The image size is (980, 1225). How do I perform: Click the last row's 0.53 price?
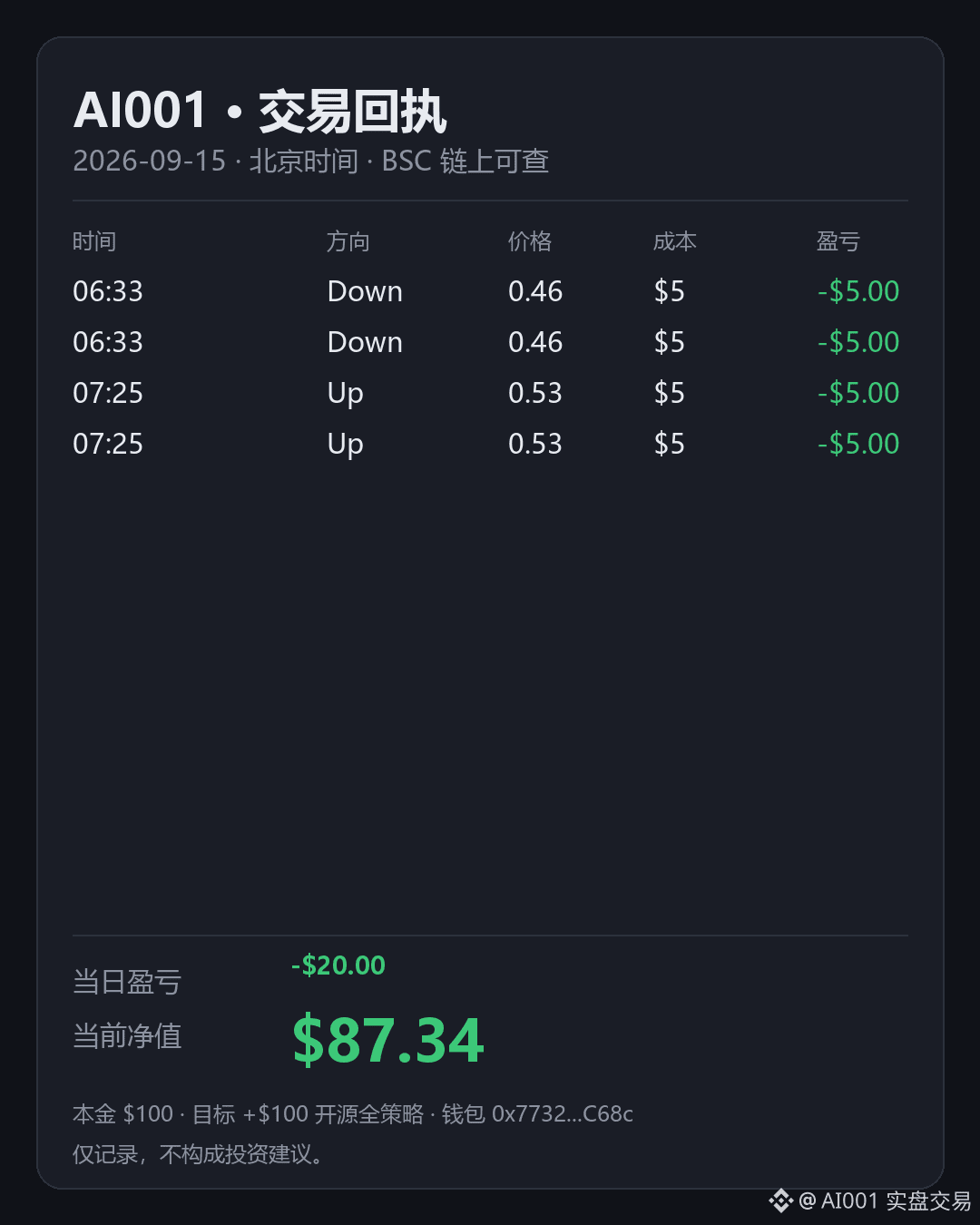[535, 444]
